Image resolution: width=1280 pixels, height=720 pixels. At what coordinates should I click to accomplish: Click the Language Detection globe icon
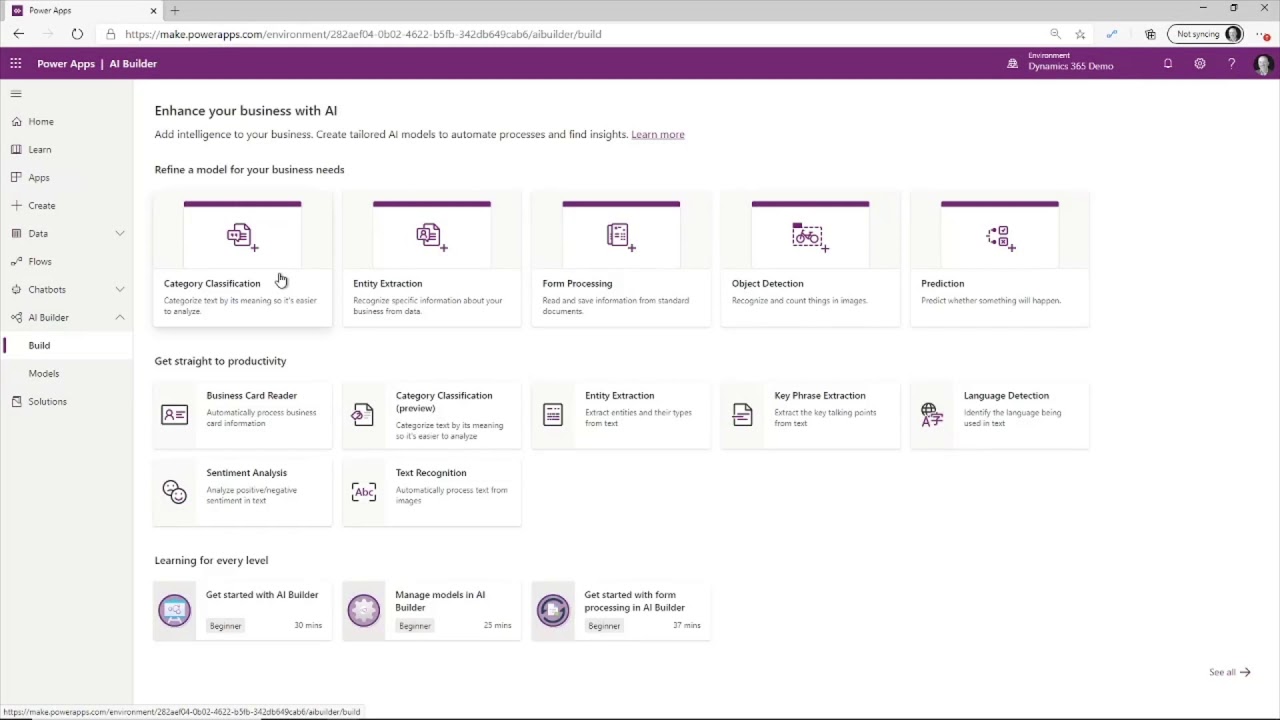tap(931, 414)
